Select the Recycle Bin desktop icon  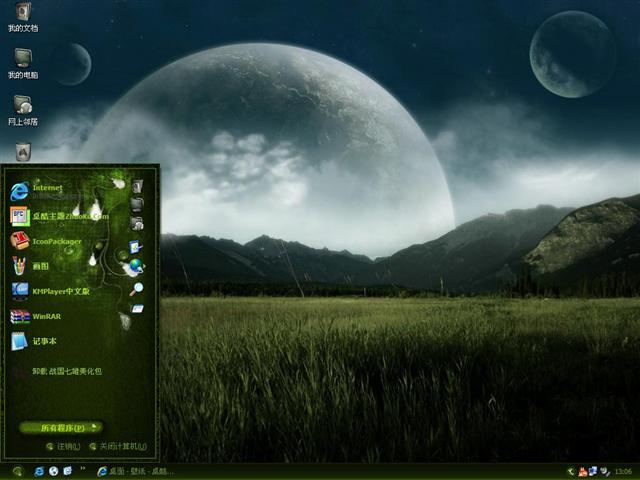[23, 152]
